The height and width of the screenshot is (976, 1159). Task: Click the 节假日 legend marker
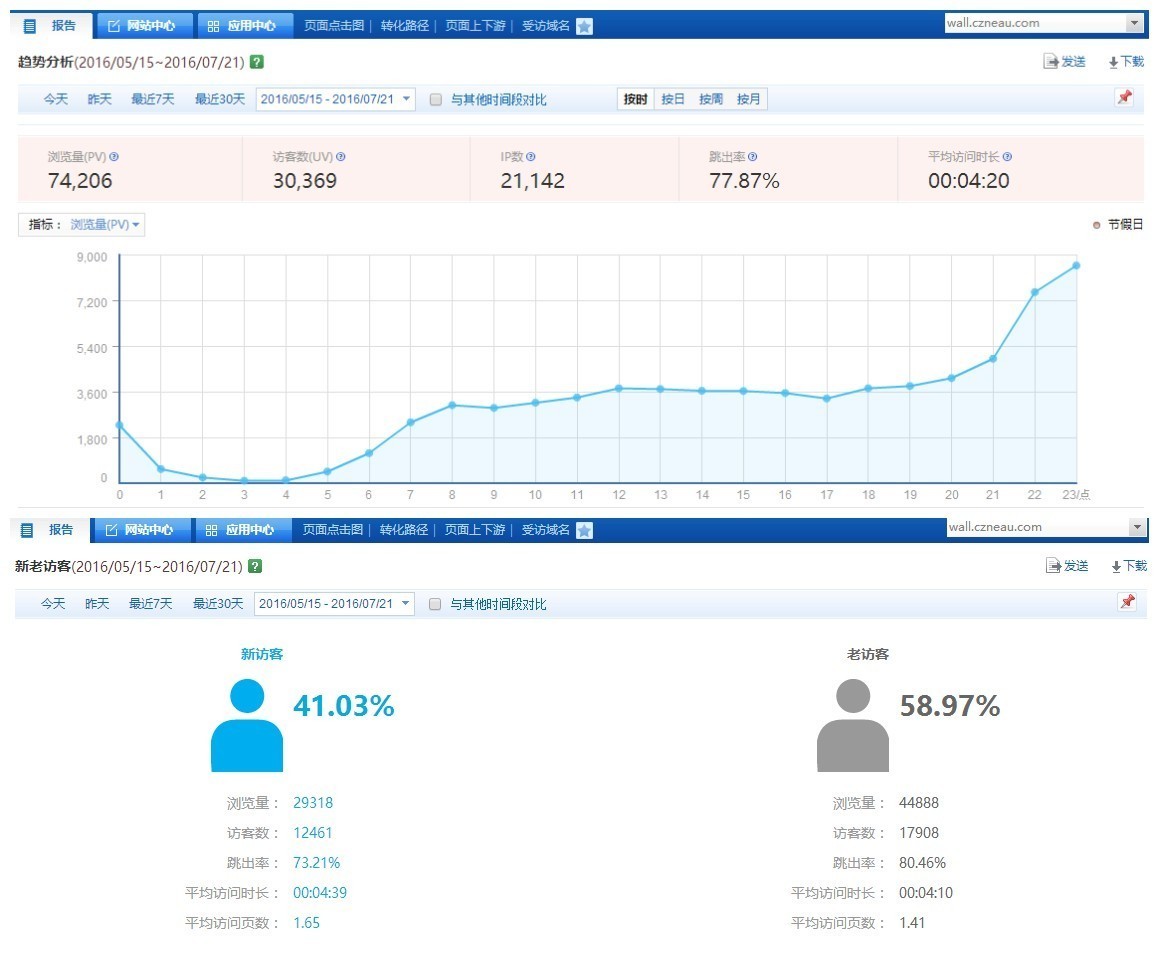1097,225
